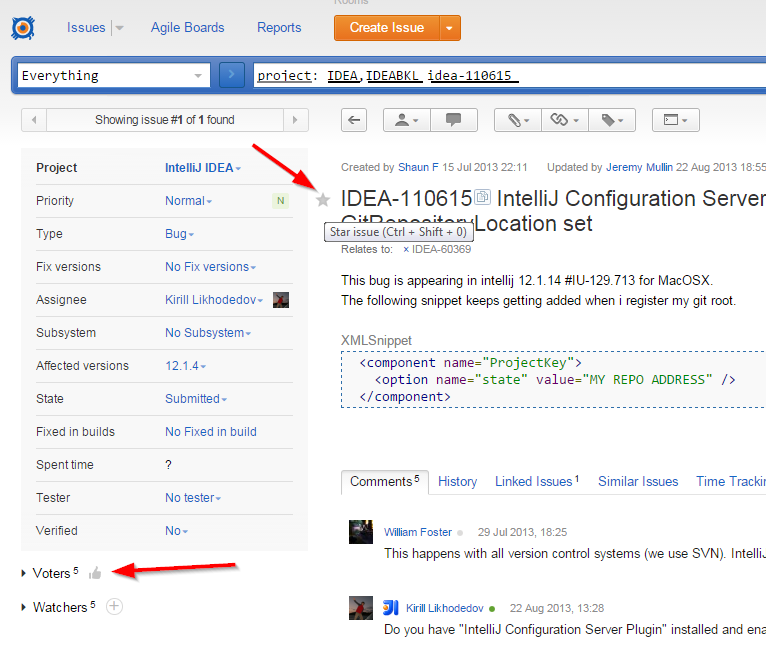Click the comment bubble toolbar icon
Screen dimensions: 766x660
click(454, 120)
